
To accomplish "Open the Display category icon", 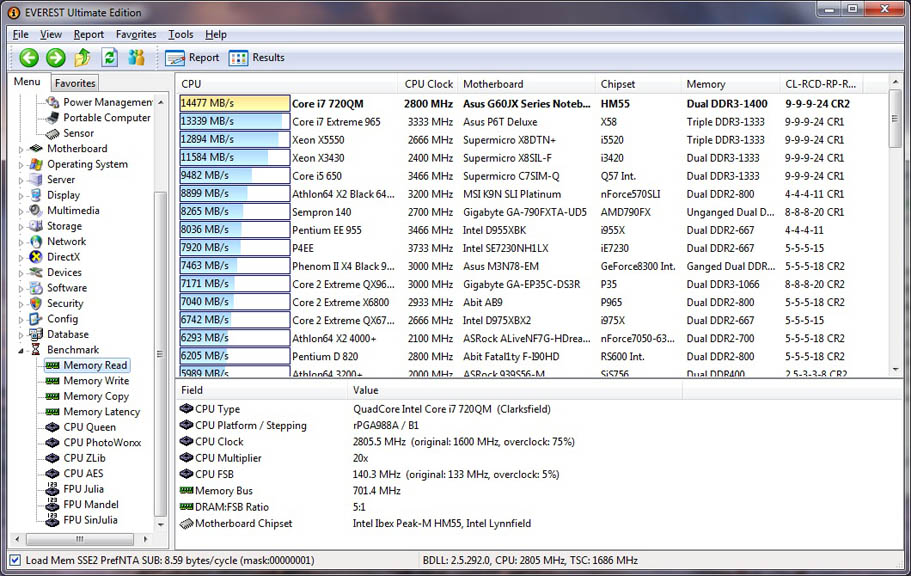I will tap(36, 195).
